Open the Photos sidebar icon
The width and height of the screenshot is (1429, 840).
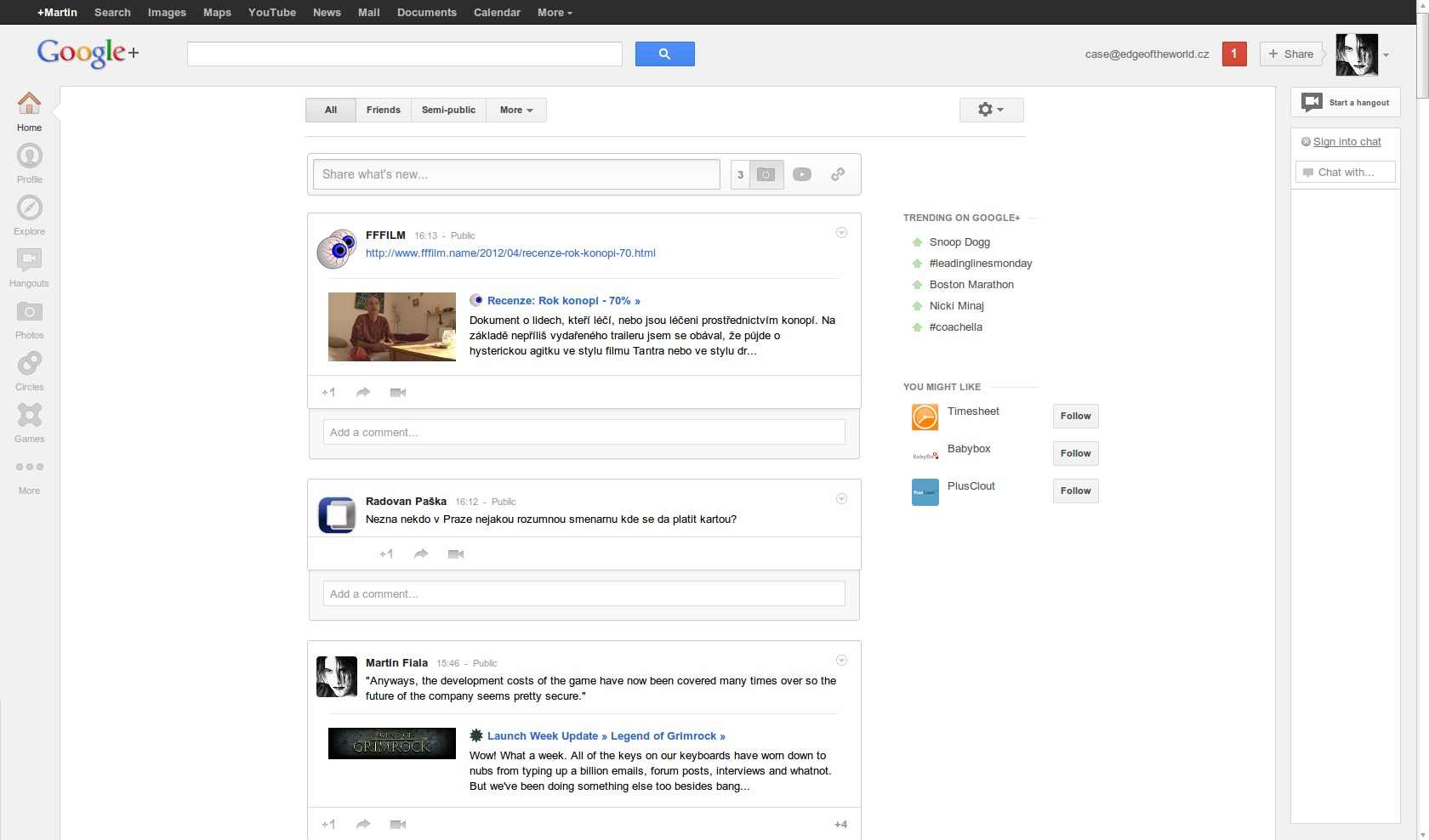pyautogui.click(x=29, y=312)
